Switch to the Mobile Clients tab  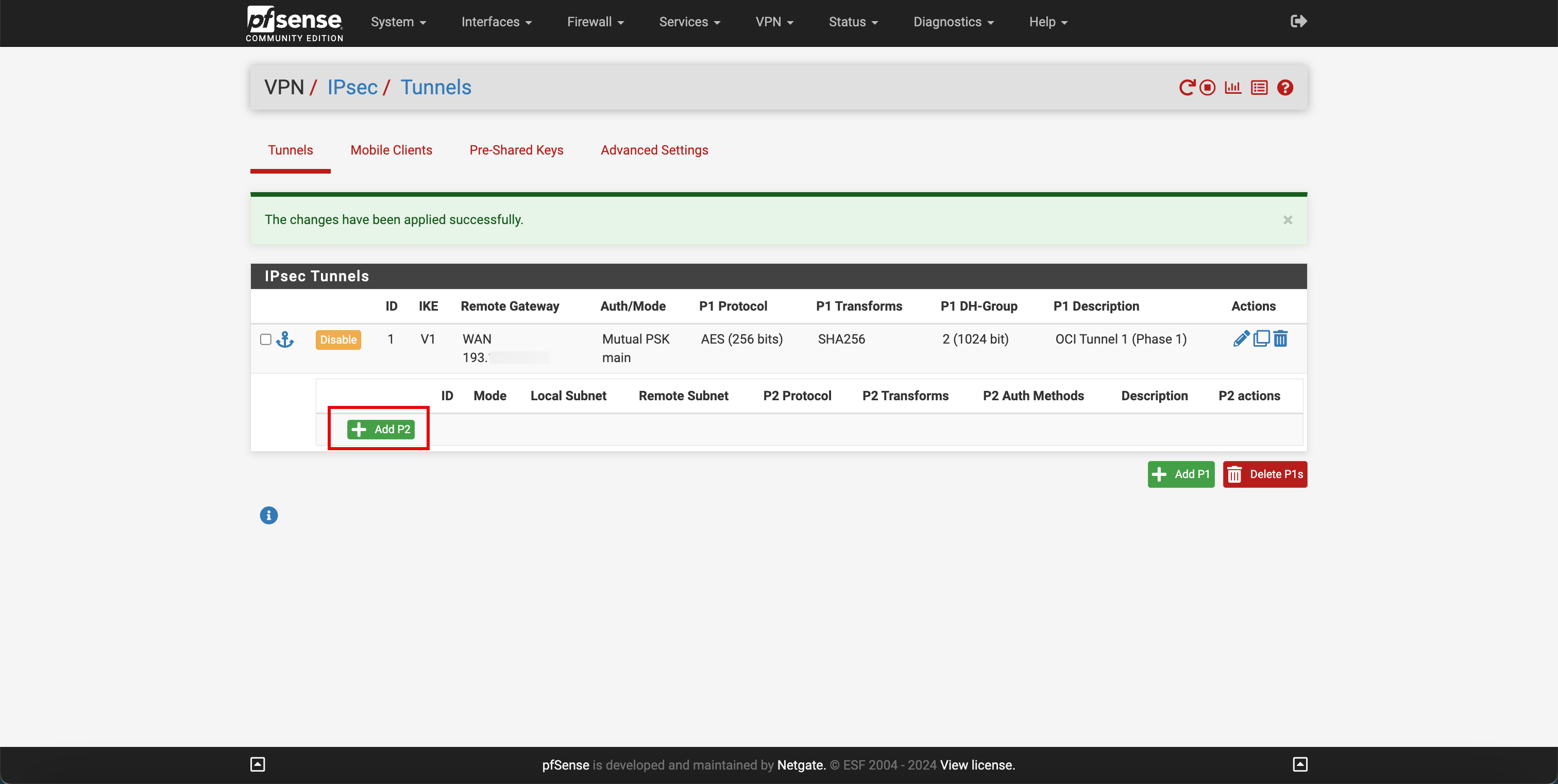(x=391, y=150)
